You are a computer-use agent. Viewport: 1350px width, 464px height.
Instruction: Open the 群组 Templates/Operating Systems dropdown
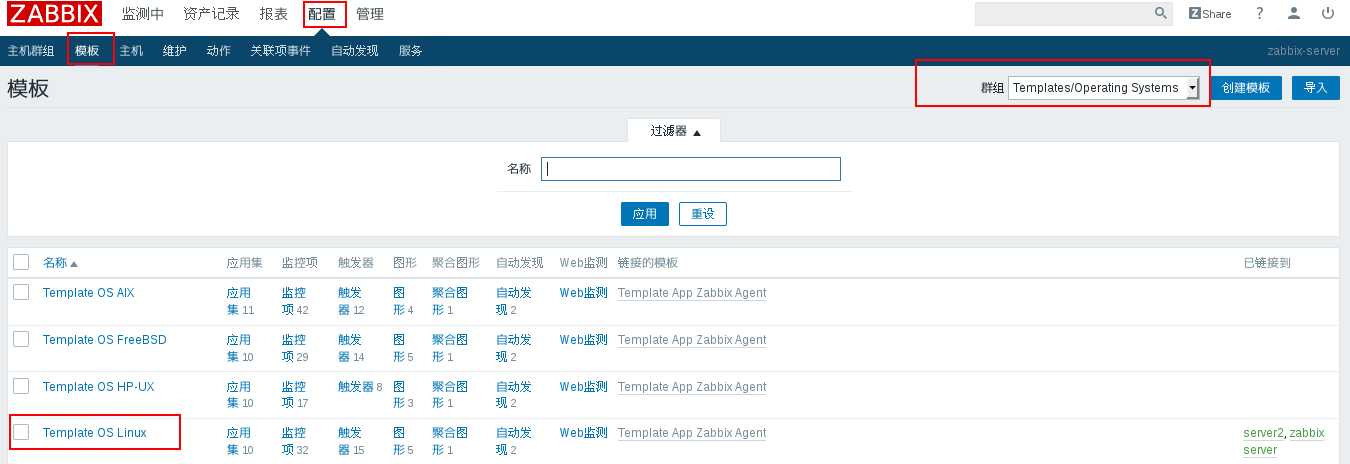(x=1104, y=88)
